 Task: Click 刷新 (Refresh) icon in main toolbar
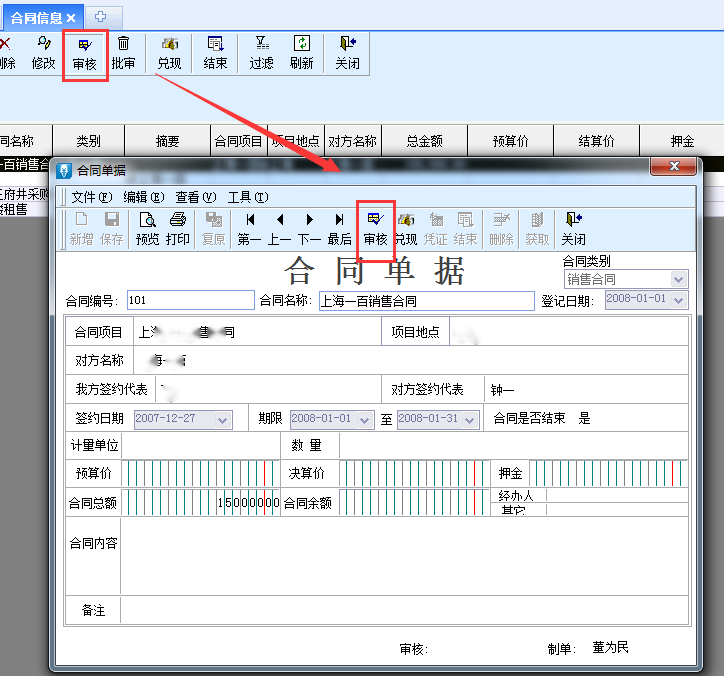301,52
